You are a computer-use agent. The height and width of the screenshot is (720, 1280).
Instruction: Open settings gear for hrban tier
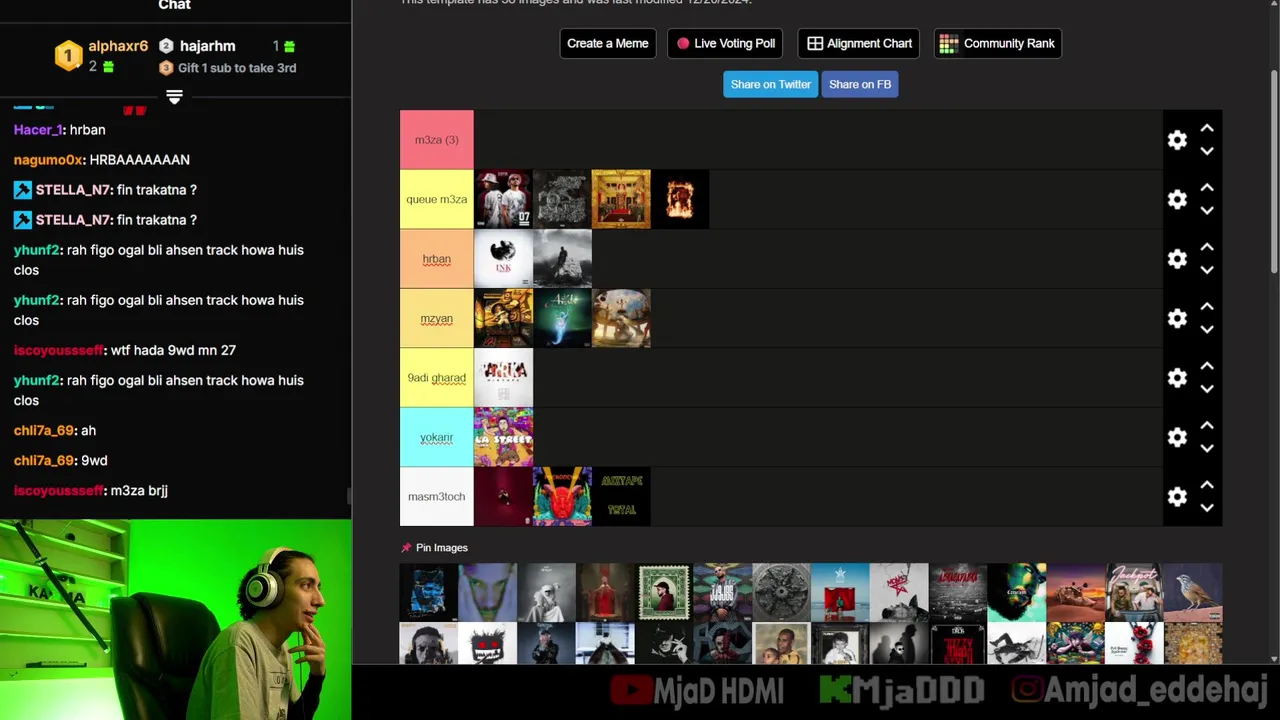click(1177, 259)
